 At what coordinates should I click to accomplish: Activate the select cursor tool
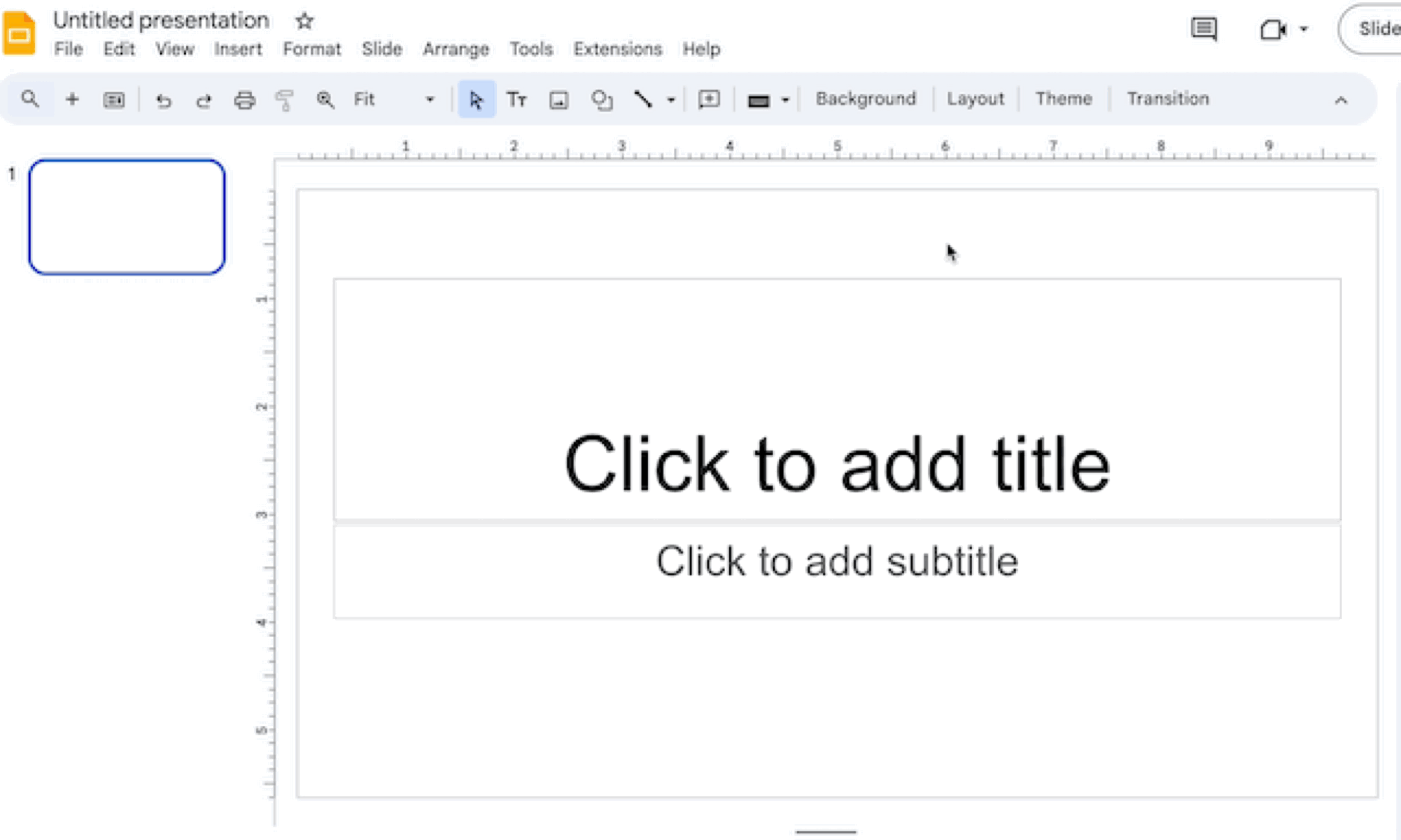[476, 100]
